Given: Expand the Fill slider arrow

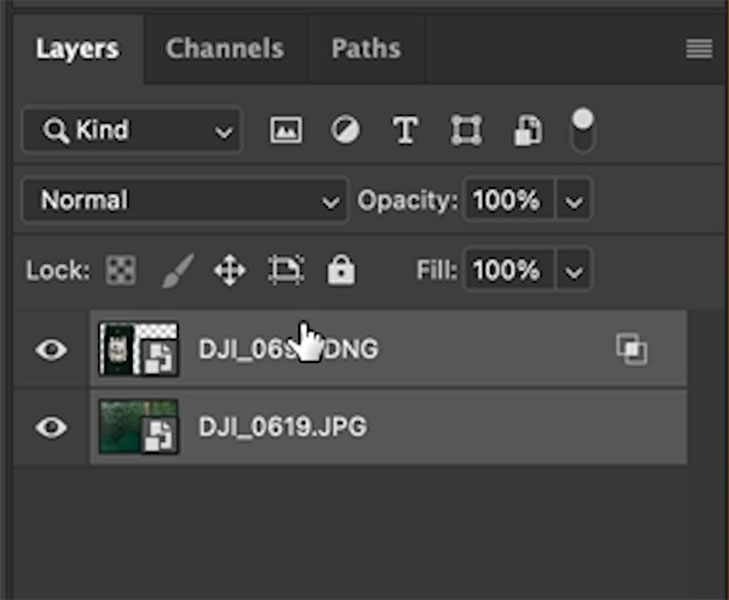Looking at the screenshot, I should click(x=574, y=270).
